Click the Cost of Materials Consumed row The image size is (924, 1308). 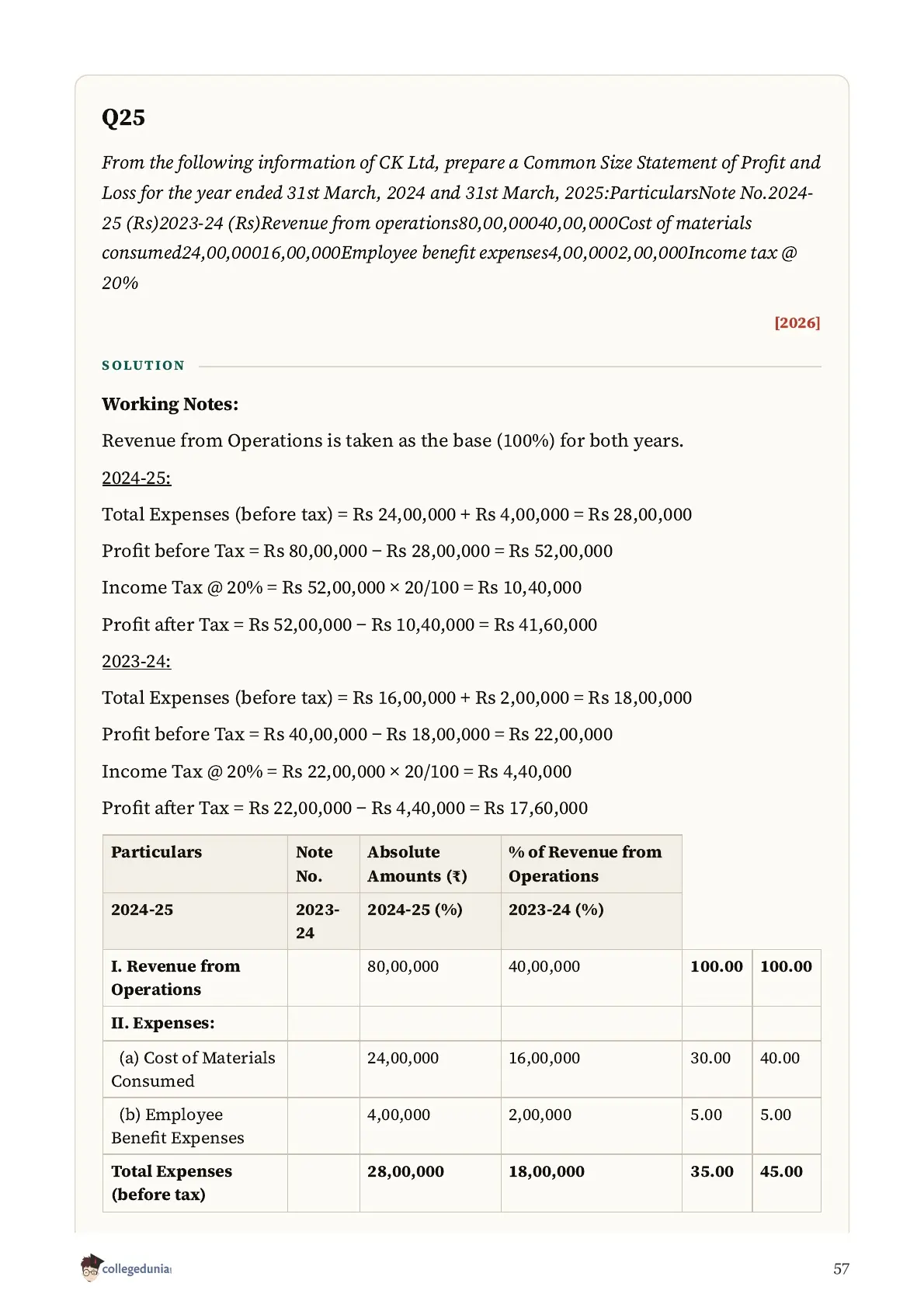[461, 1070]
